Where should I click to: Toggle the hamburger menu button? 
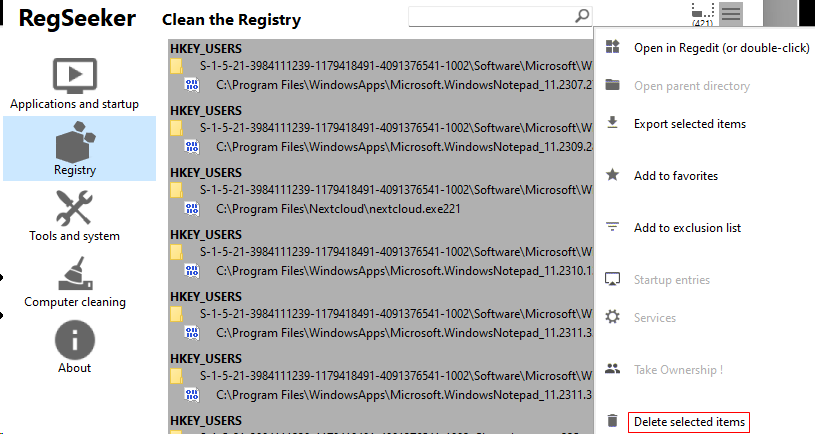732,14
